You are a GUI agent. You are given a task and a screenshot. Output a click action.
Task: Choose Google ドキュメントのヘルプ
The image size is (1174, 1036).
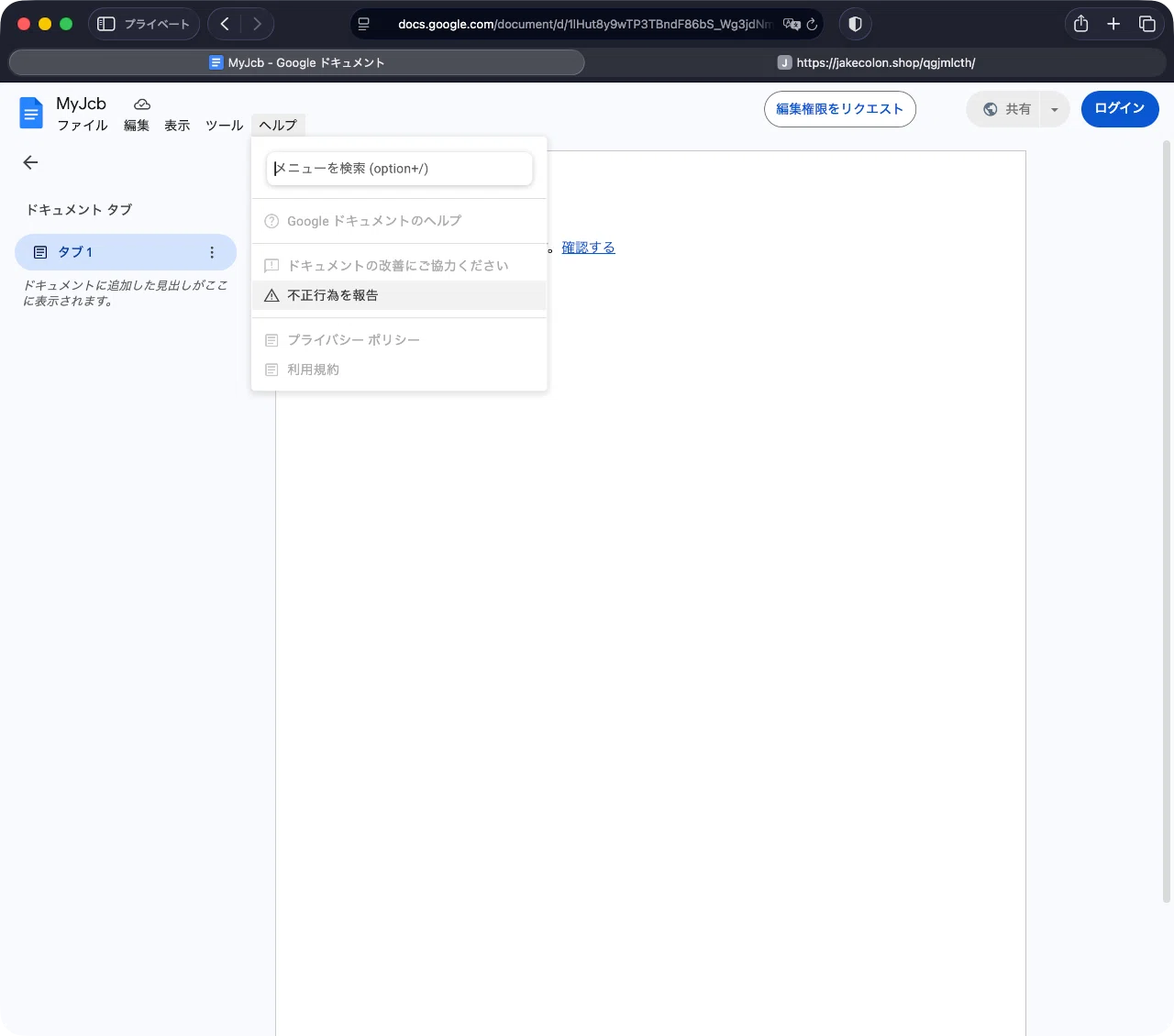(x=399, y=221)
